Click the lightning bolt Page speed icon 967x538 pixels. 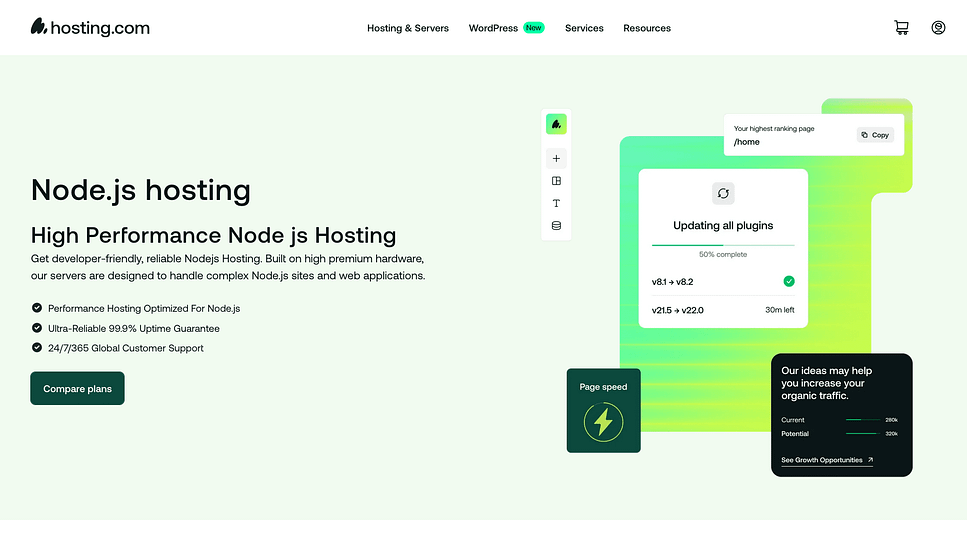(x=603, y=422)
